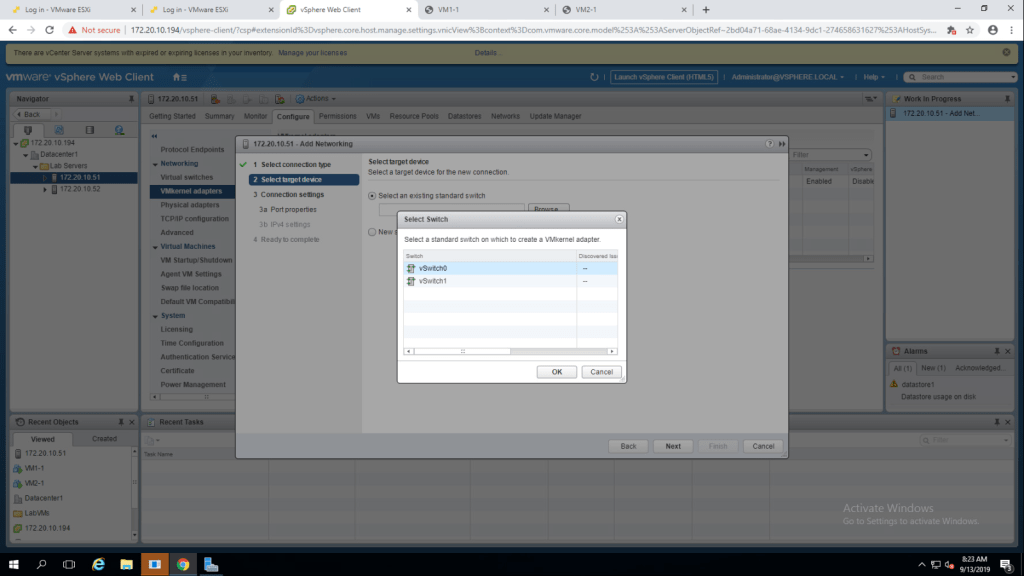Open the Networking navigator view icon

coord(119,130)
